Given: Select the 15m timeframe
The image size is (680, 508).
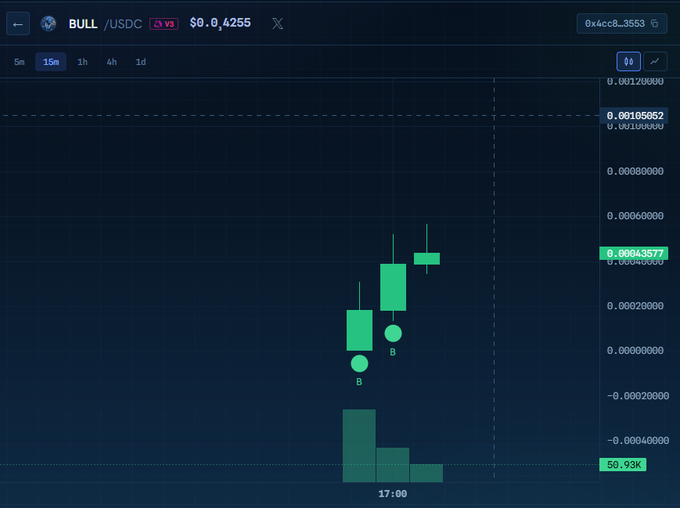Looking at the screenshot, I should pyautogui.click(x=51, y=62).
